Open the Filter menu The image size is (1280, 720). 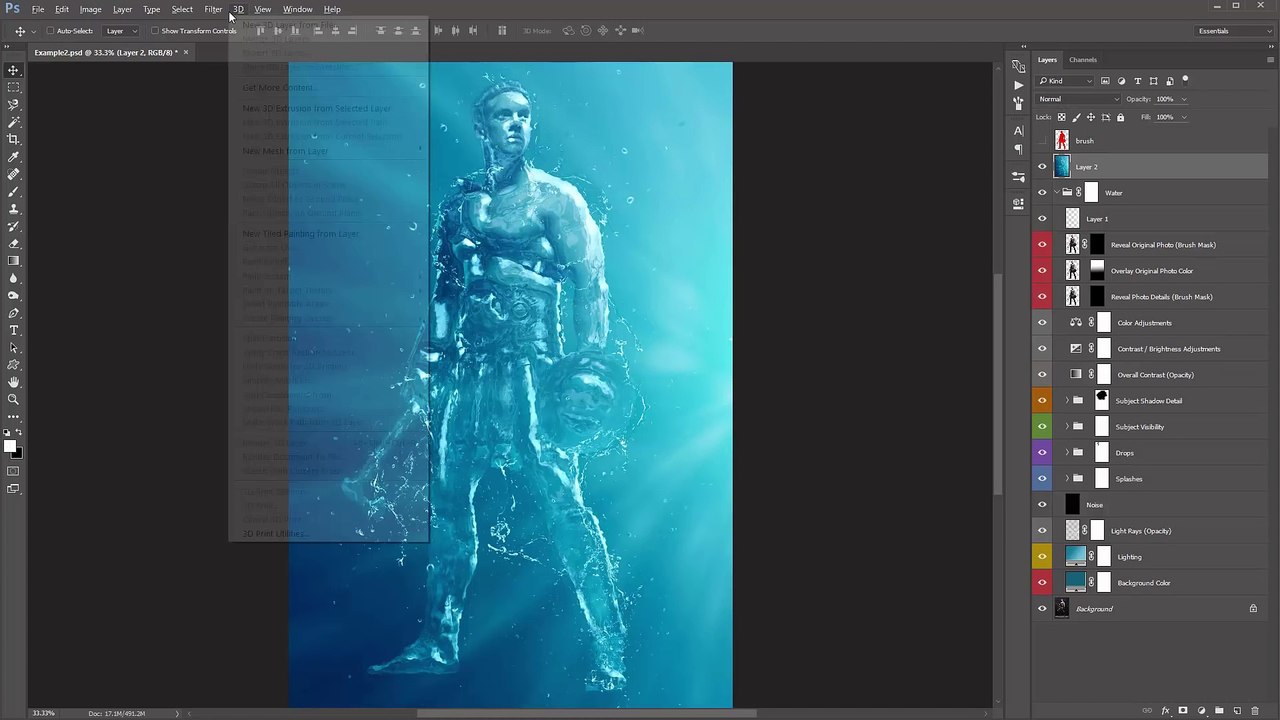(213, 9)
